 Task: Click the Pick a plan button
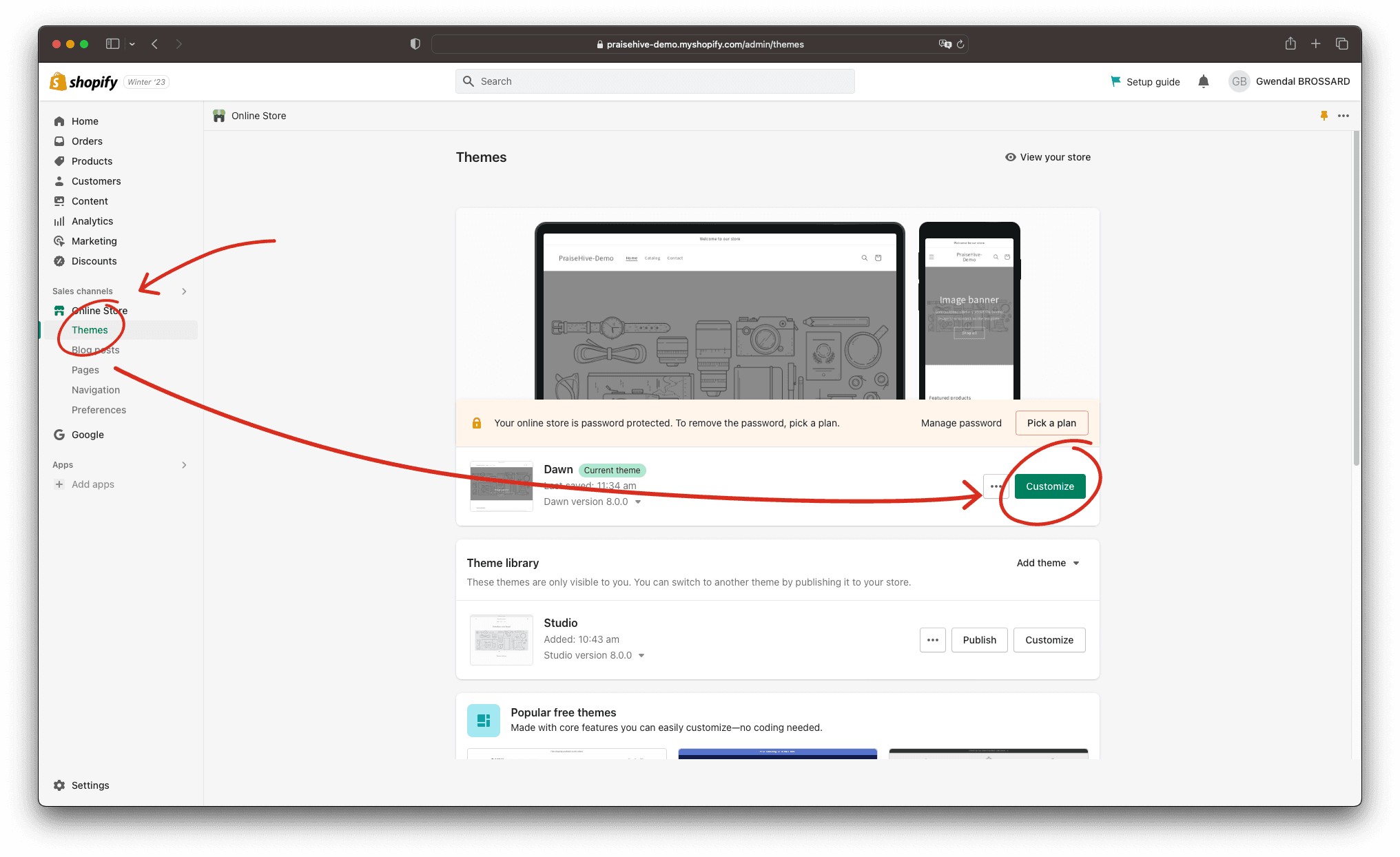pos(1051,423)
